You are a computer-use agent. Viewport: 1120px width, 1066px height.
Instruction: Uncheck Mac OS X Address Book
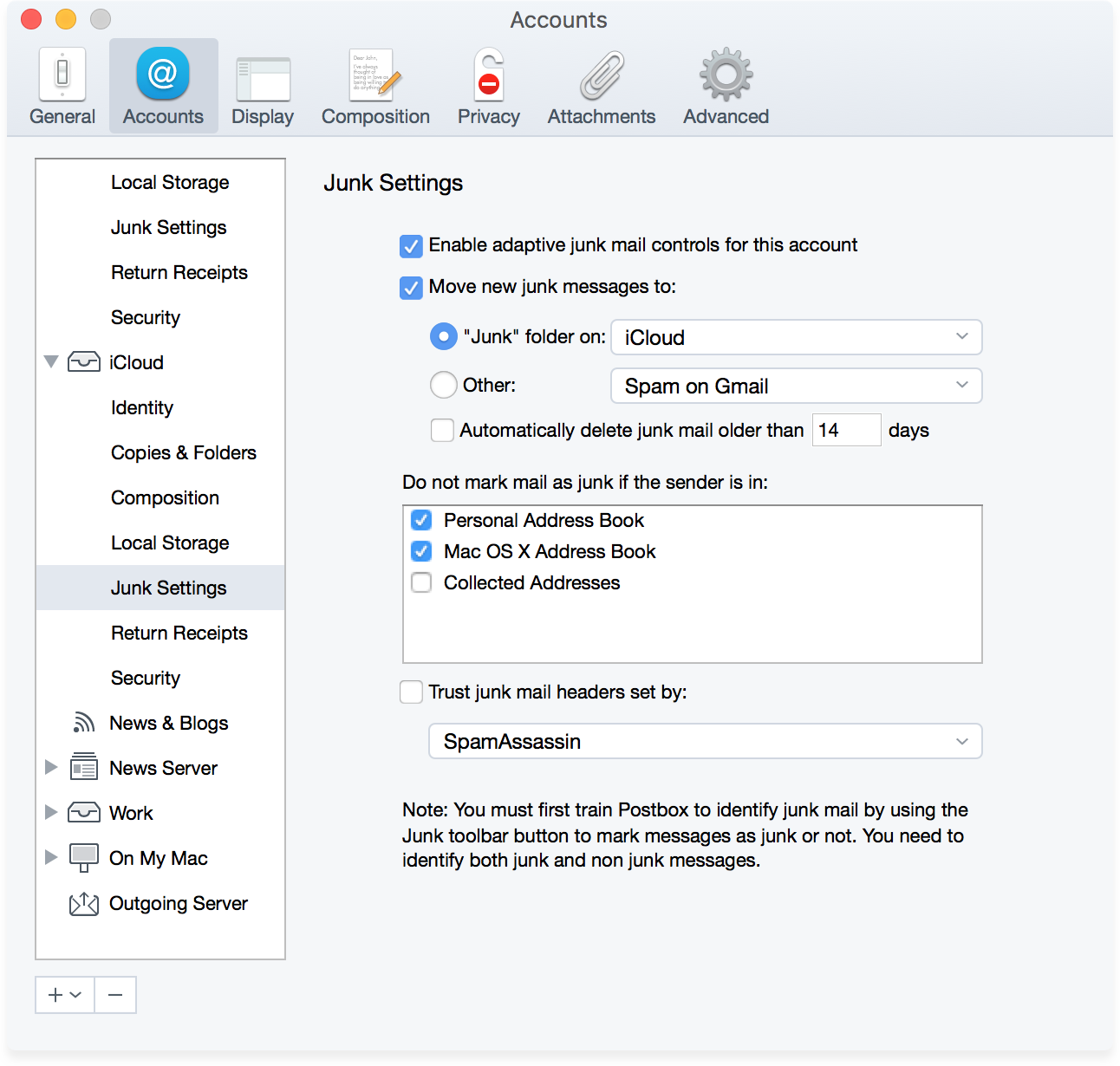pos(421,551)
